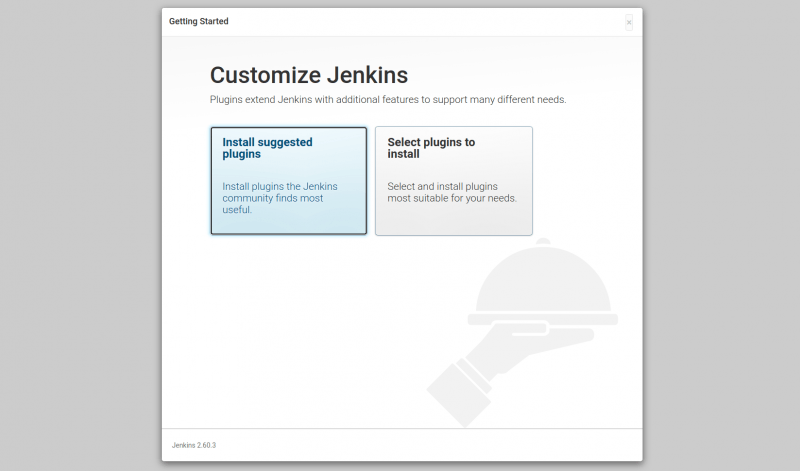This screenshot has width=800, height=471.
Task: Click the Getting Started title text
Action: point(198,21)
